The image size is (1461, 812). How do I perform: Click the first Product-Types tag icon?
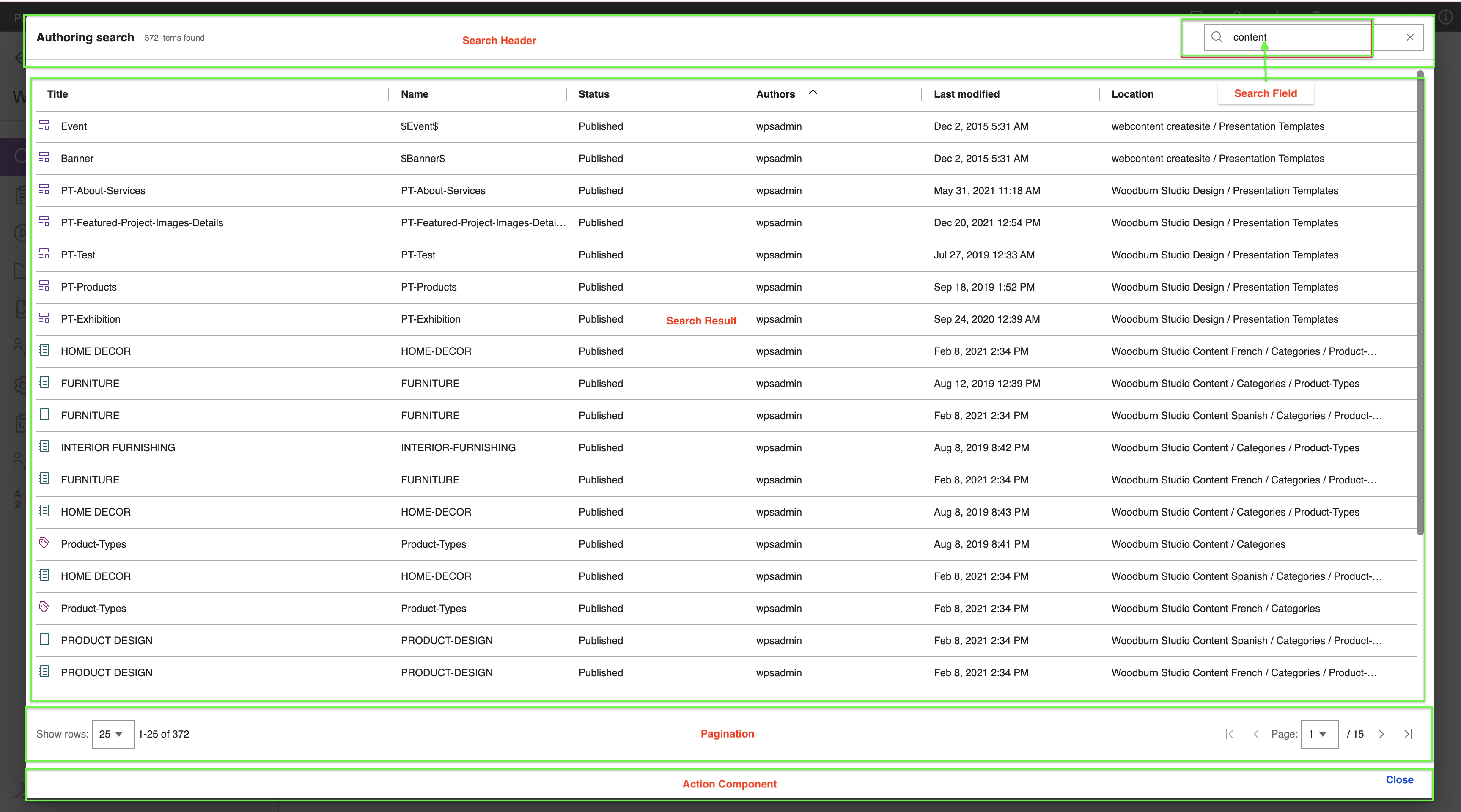44,543
